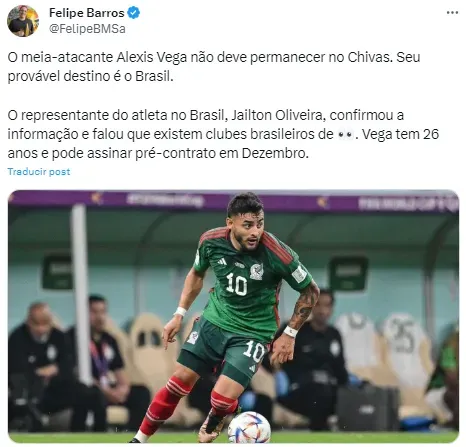This screenshot has height=447, width=466.
Task: Click the eyes emoji in the tweet text
Action: click(x=345, y=135)
